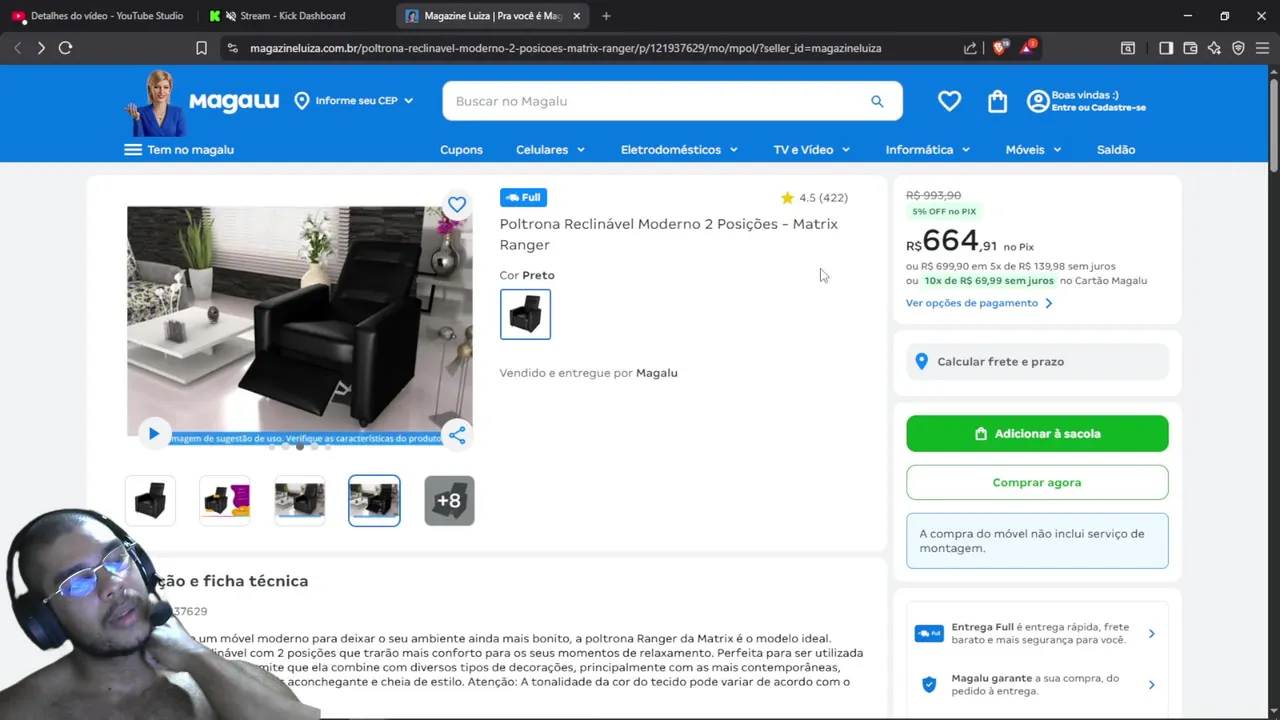Select the third product thumbnail

tap(300, 500)
